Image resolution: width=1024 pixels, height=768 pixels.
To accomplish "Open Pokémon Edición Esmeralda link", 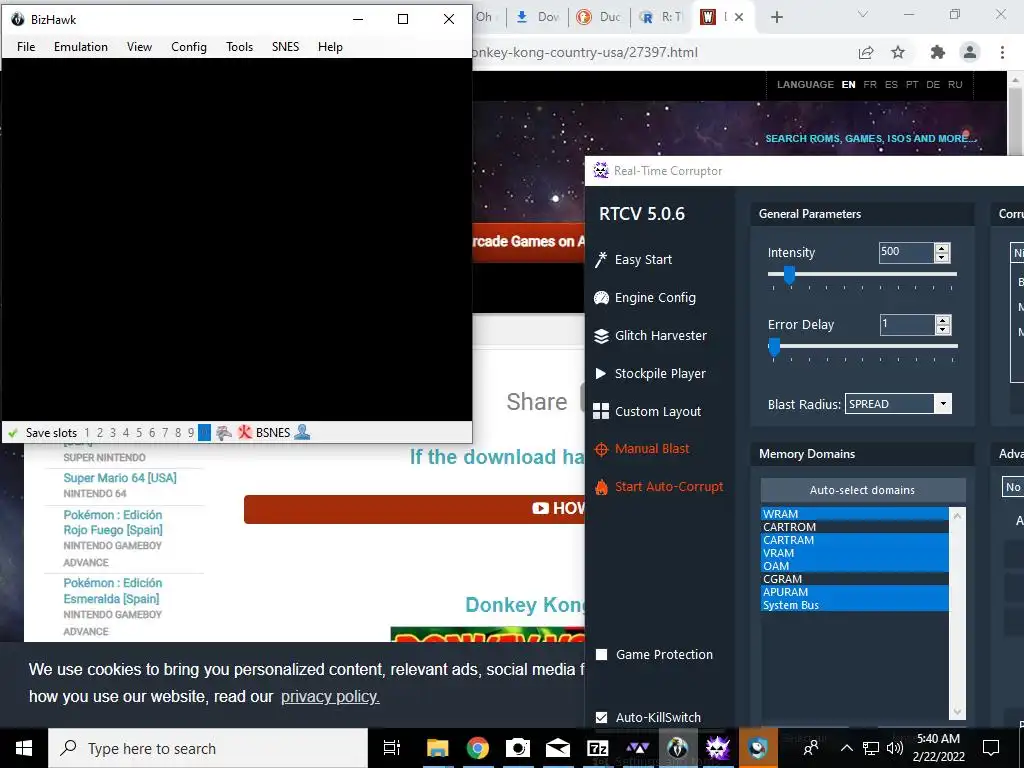I will tap(112, 591).
